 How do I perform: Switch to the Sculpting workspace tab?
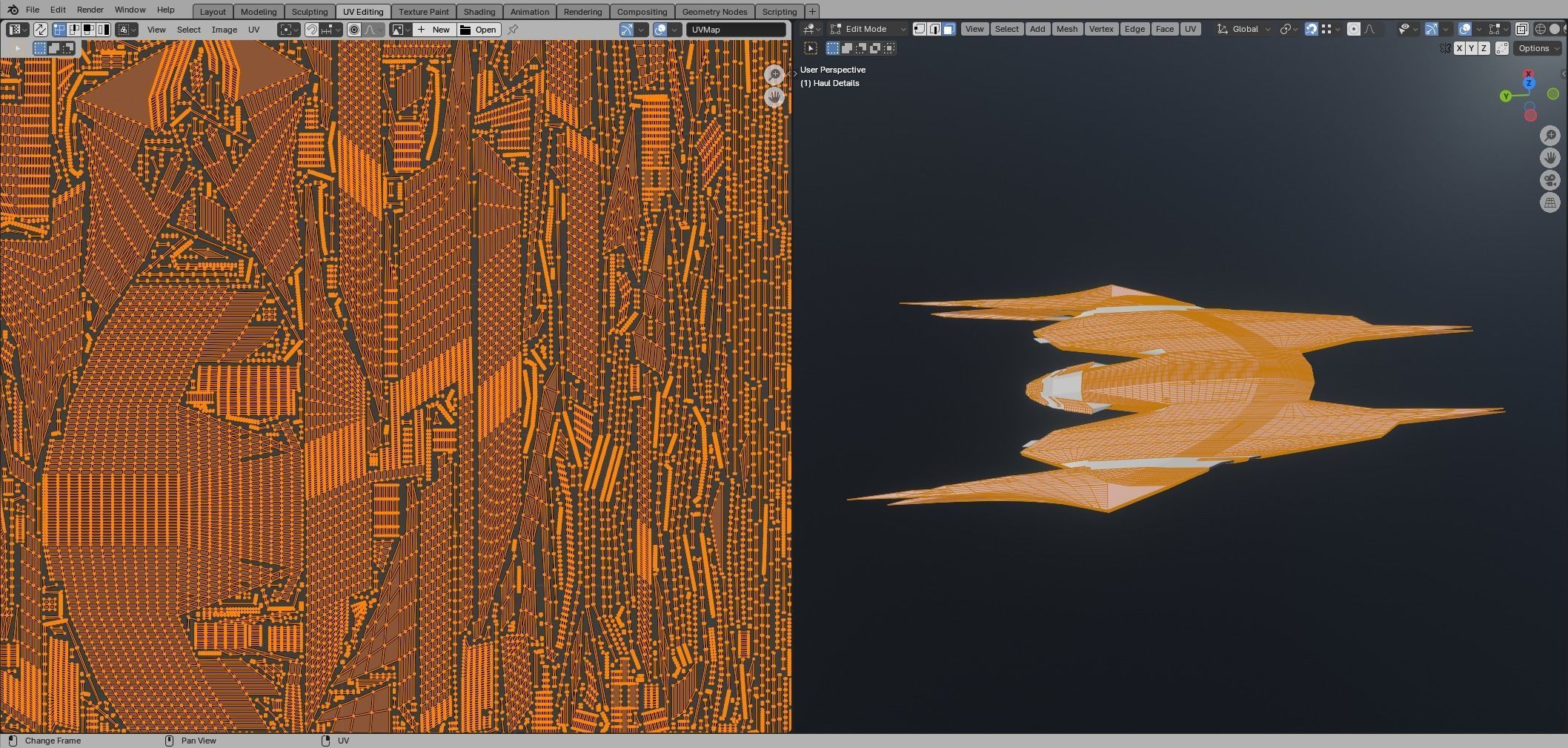pos(310,12)
